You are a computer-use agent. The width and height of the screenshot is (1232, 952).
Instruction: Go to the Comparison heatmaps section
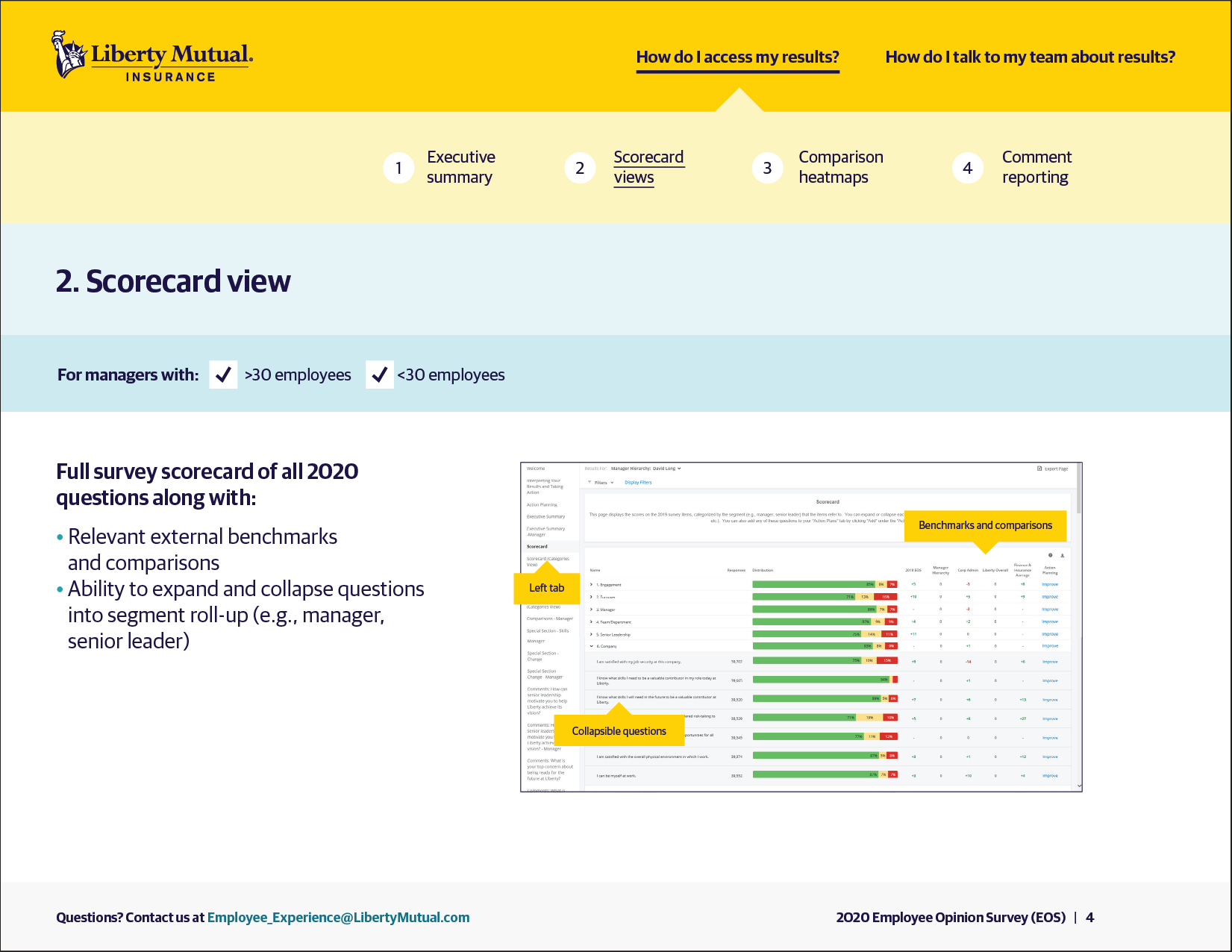(841, 167)
